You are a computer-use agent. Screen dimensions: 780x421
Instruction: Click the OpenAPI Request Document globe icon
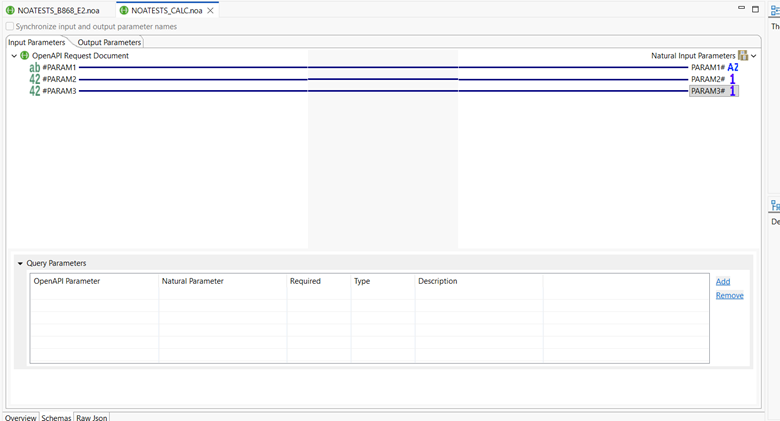(x=24, y=56)
